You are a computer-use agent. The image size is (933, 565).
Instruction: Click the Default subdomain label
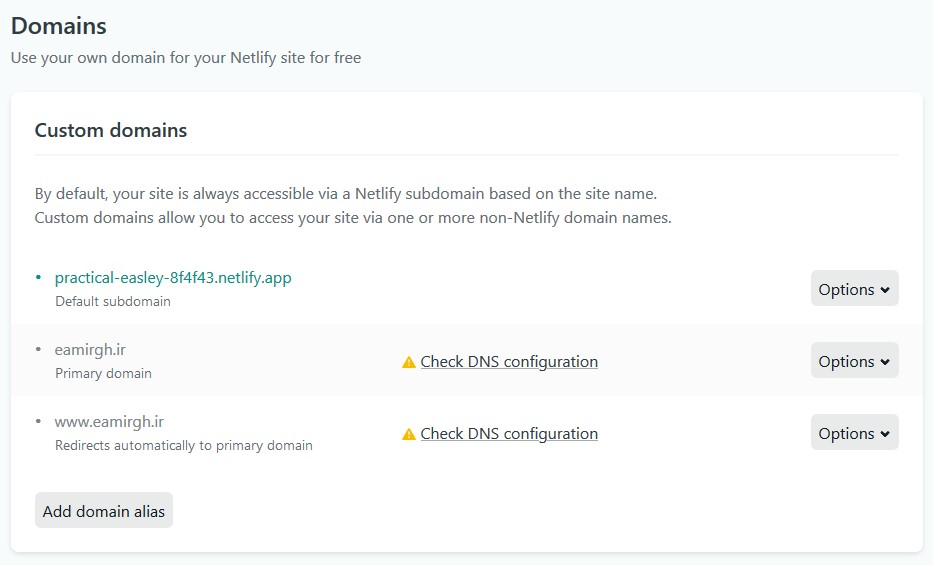(x=113, y=301)
